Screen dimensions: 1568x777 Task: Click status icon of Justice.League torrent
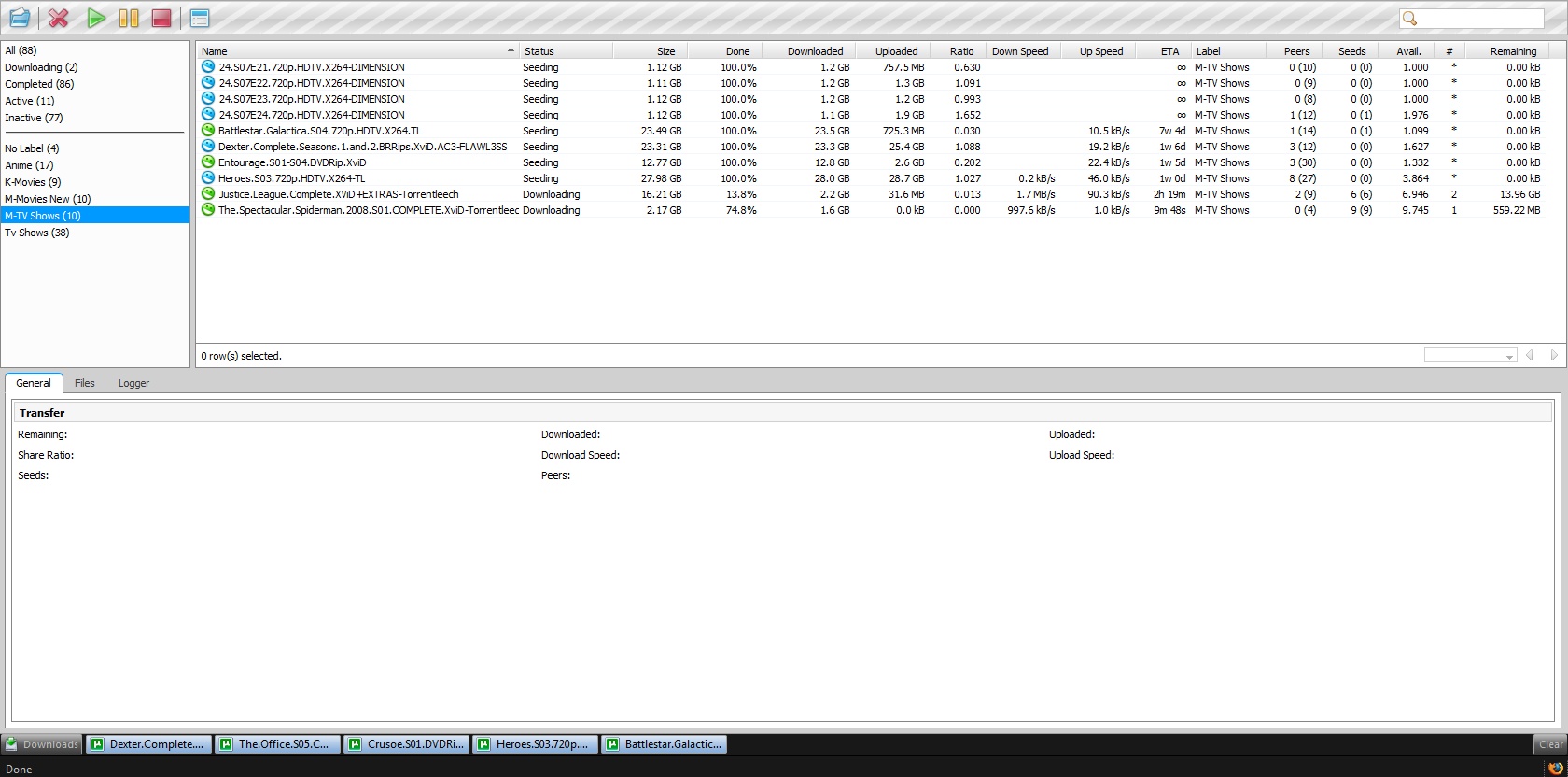[208, 194]
